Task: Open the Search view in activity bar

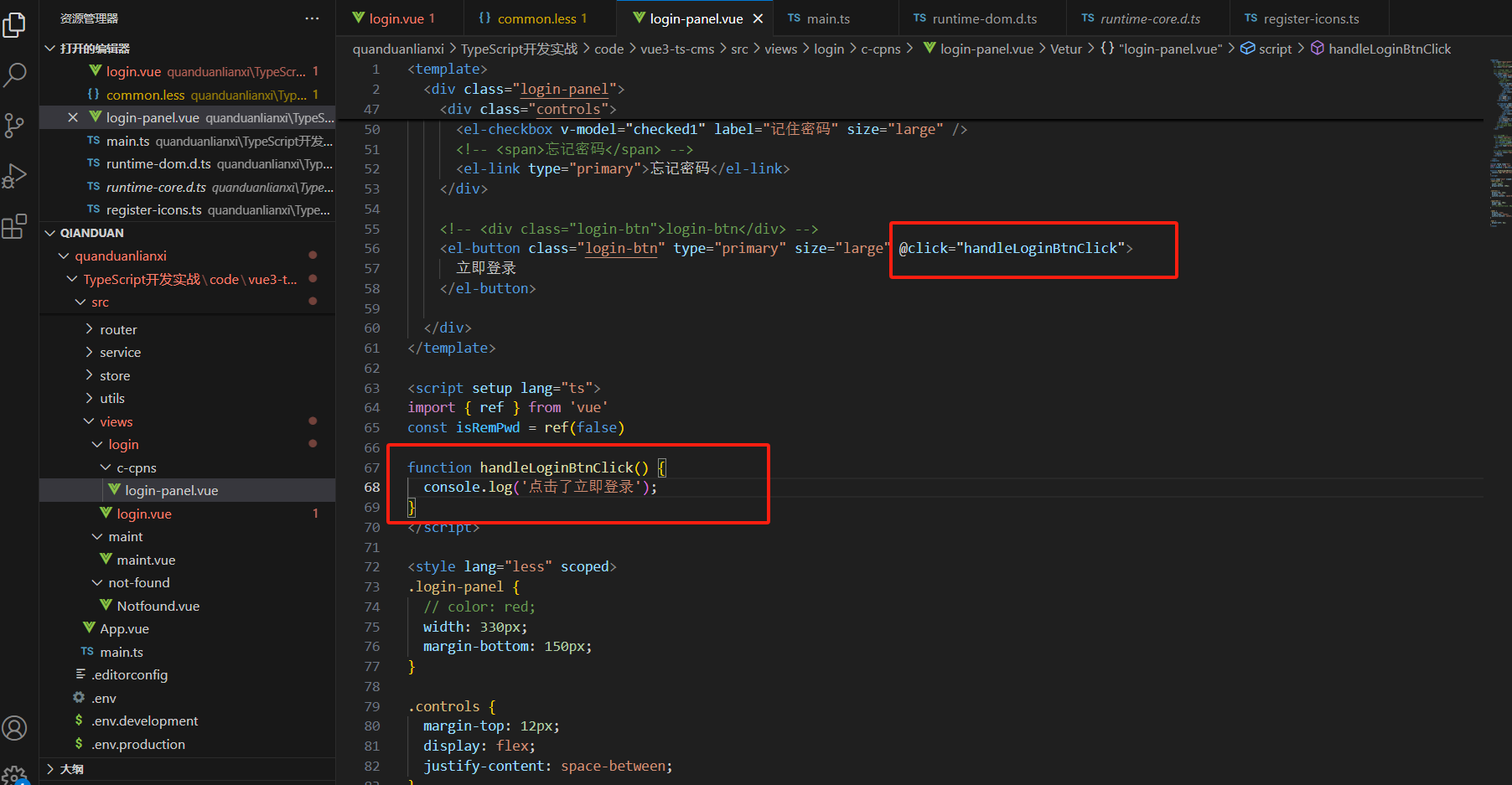Action: 15,75
